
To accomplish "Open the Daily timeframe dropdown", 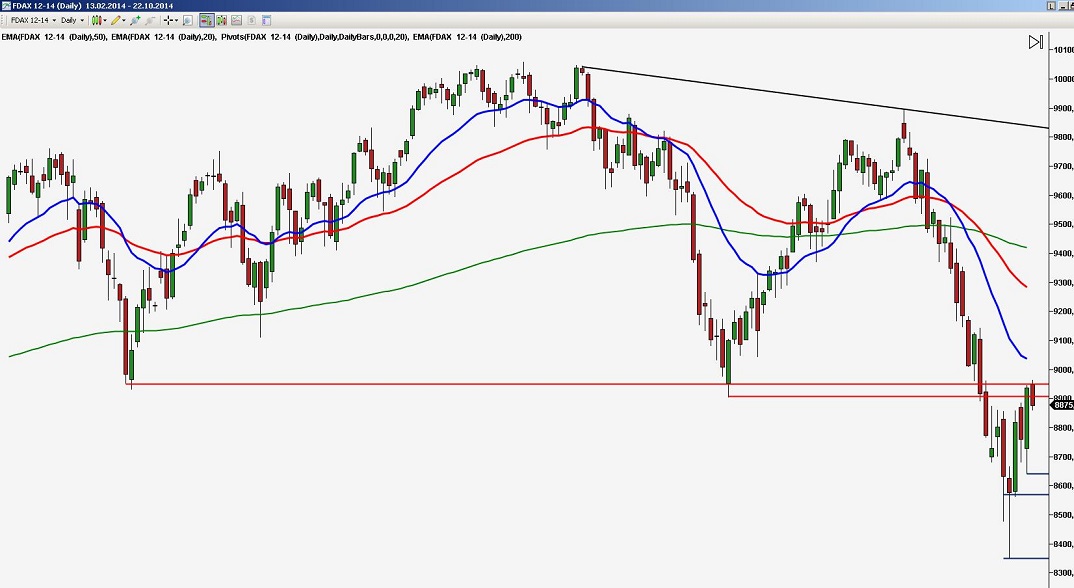I will click(82, 19).
